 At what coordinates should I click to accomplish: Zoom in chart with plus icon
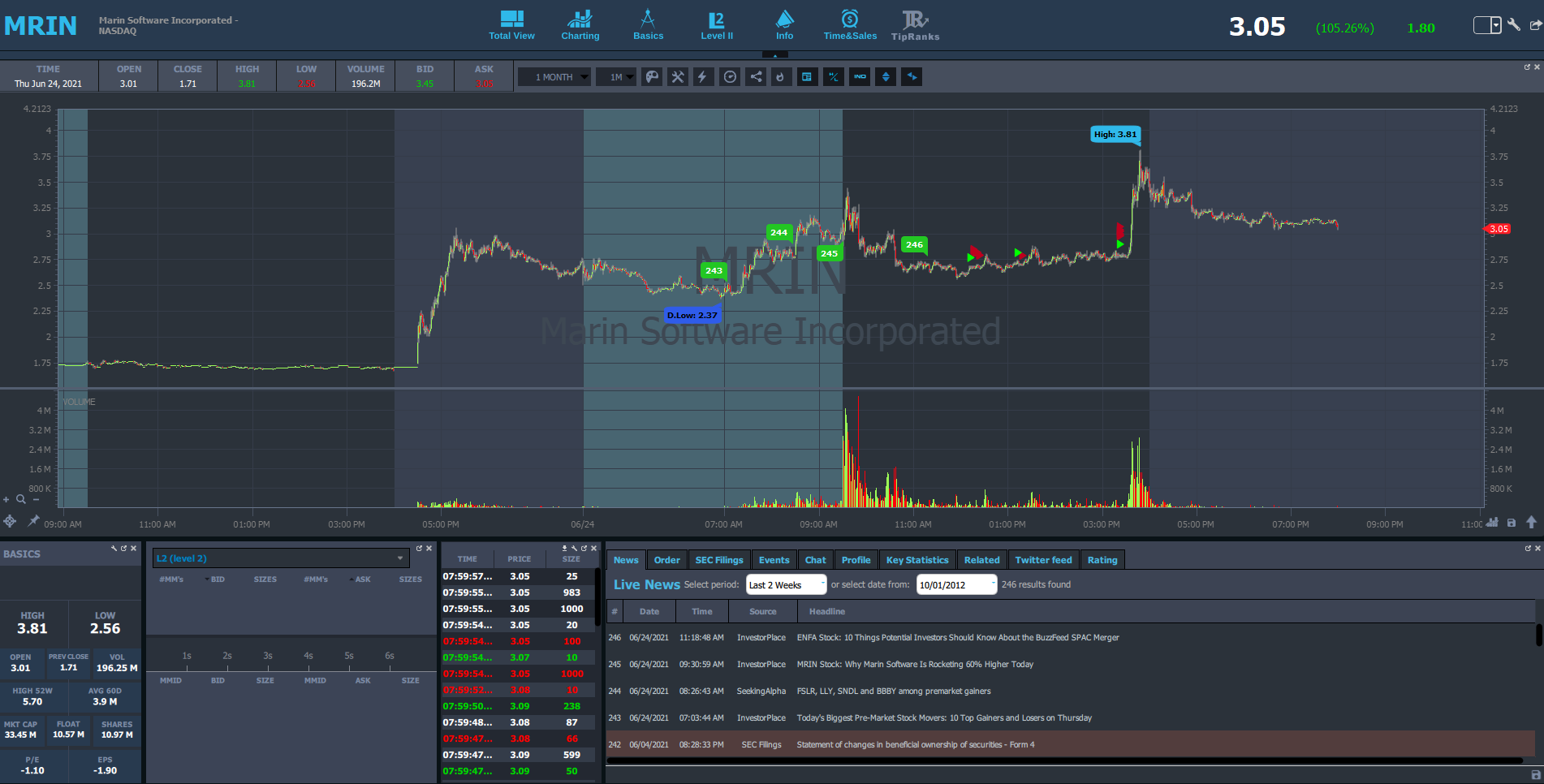[6, 499]
